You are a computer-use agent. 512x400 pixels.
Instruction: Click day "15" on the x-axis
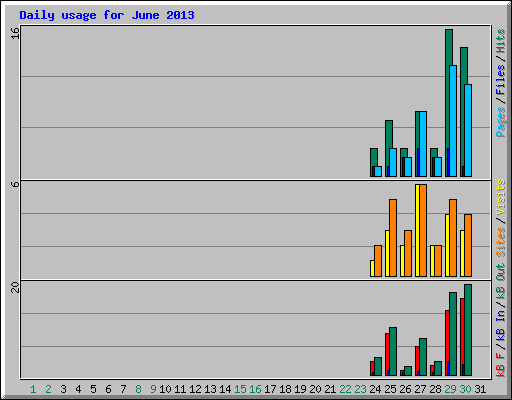pos(240,389)
